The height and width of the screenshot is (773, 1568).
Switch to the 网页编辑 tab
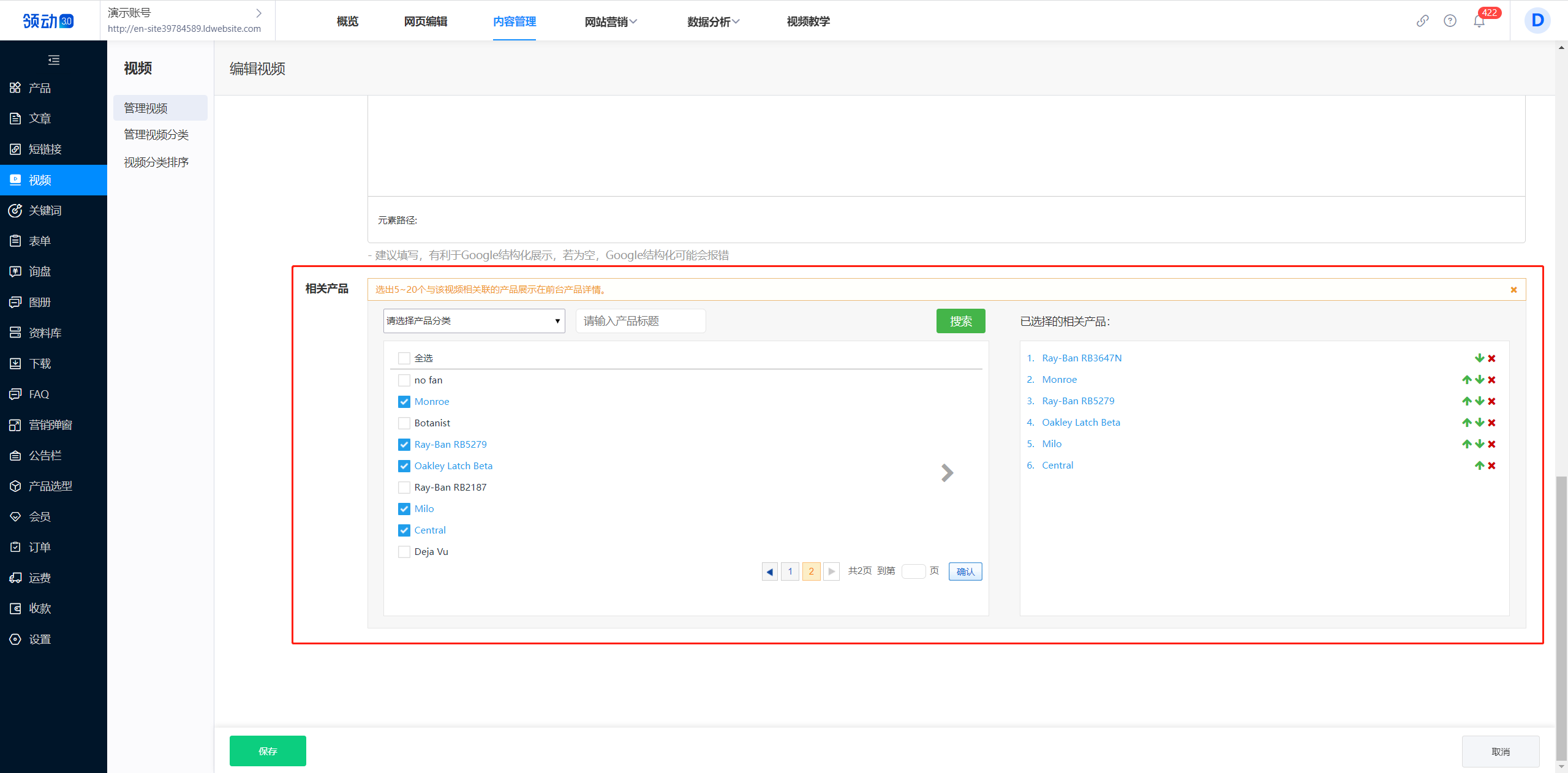tap(426, 21)
